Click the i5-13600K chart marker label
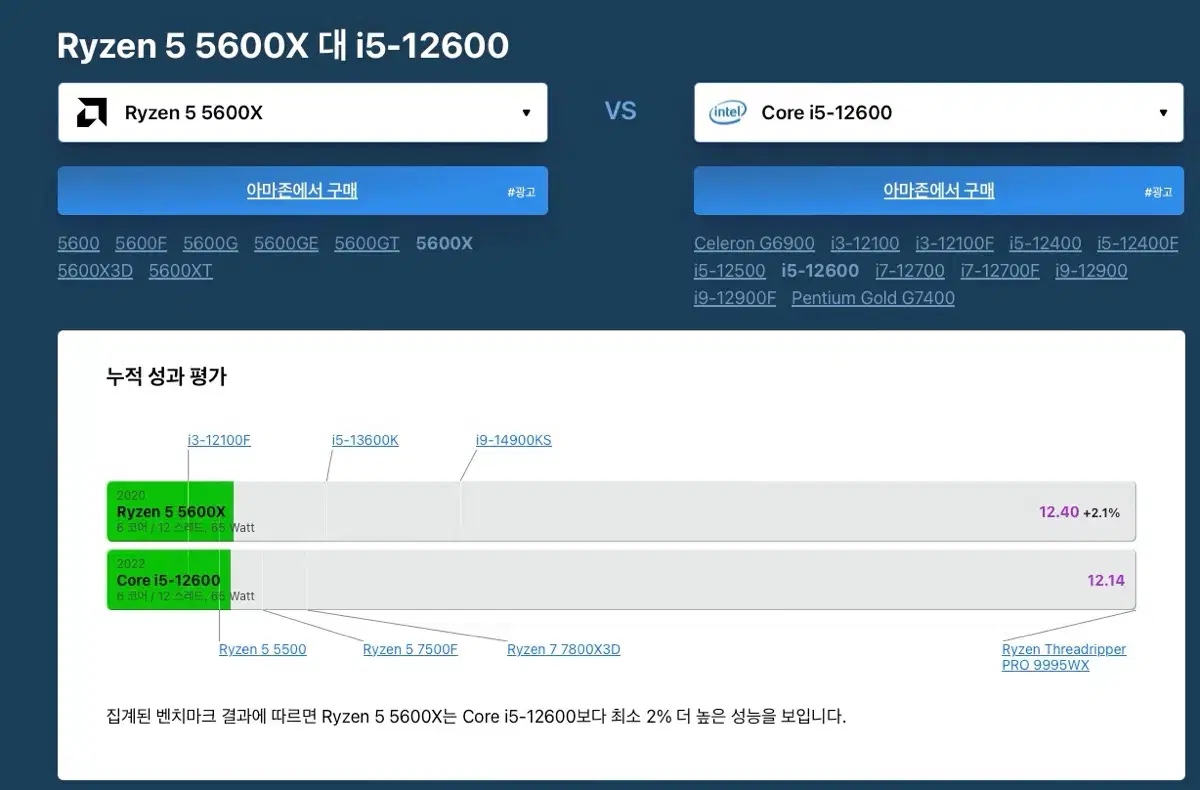The height and width of the screenshot is (790, 1200). (365, 440)
